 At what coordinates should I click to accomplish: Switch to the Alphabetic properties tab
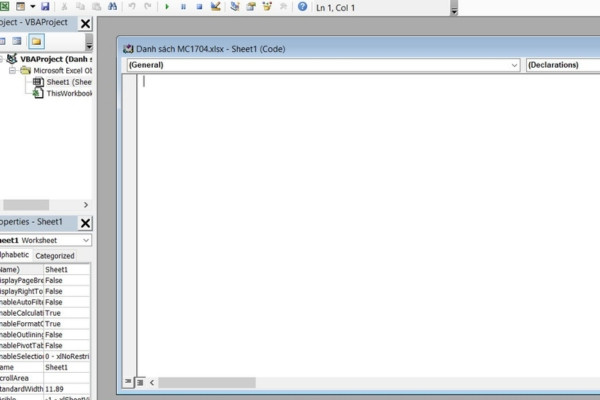point(15,255)
